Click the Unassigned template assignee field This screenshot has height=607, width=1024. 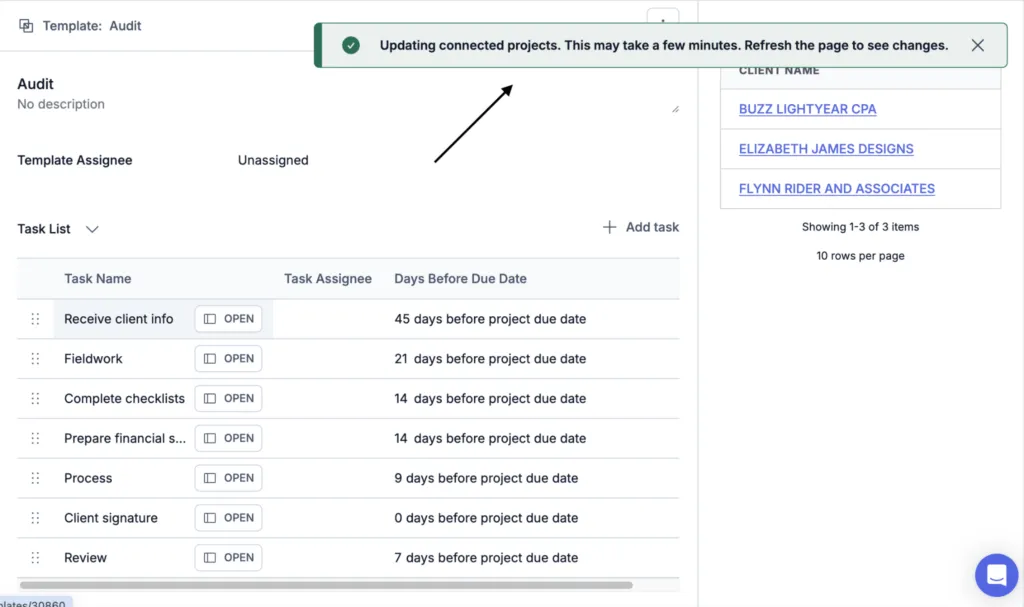[x=273, y=160]
